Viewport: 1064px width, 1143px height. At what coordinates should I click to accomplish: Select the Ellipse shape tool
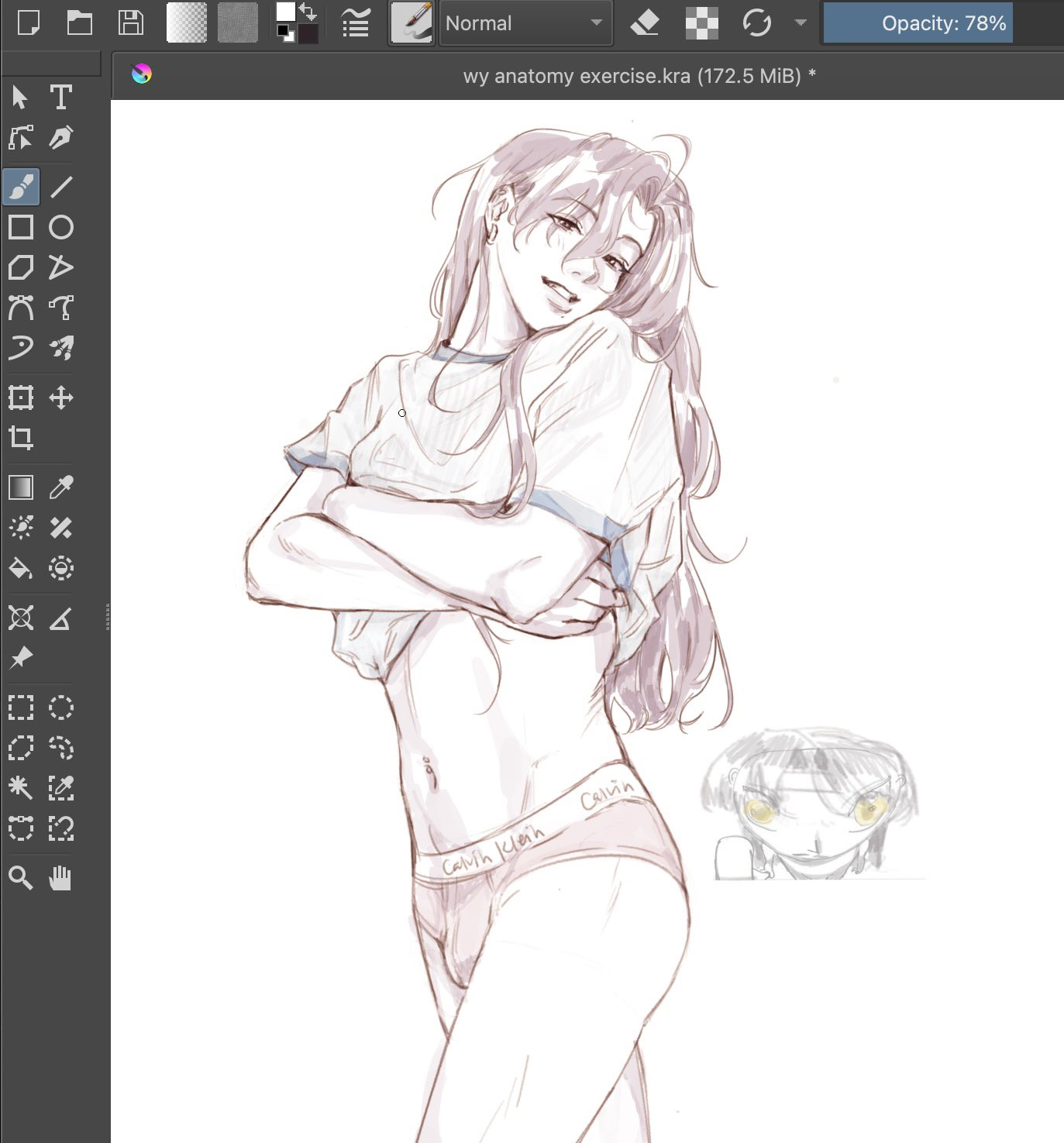point(61,227)
